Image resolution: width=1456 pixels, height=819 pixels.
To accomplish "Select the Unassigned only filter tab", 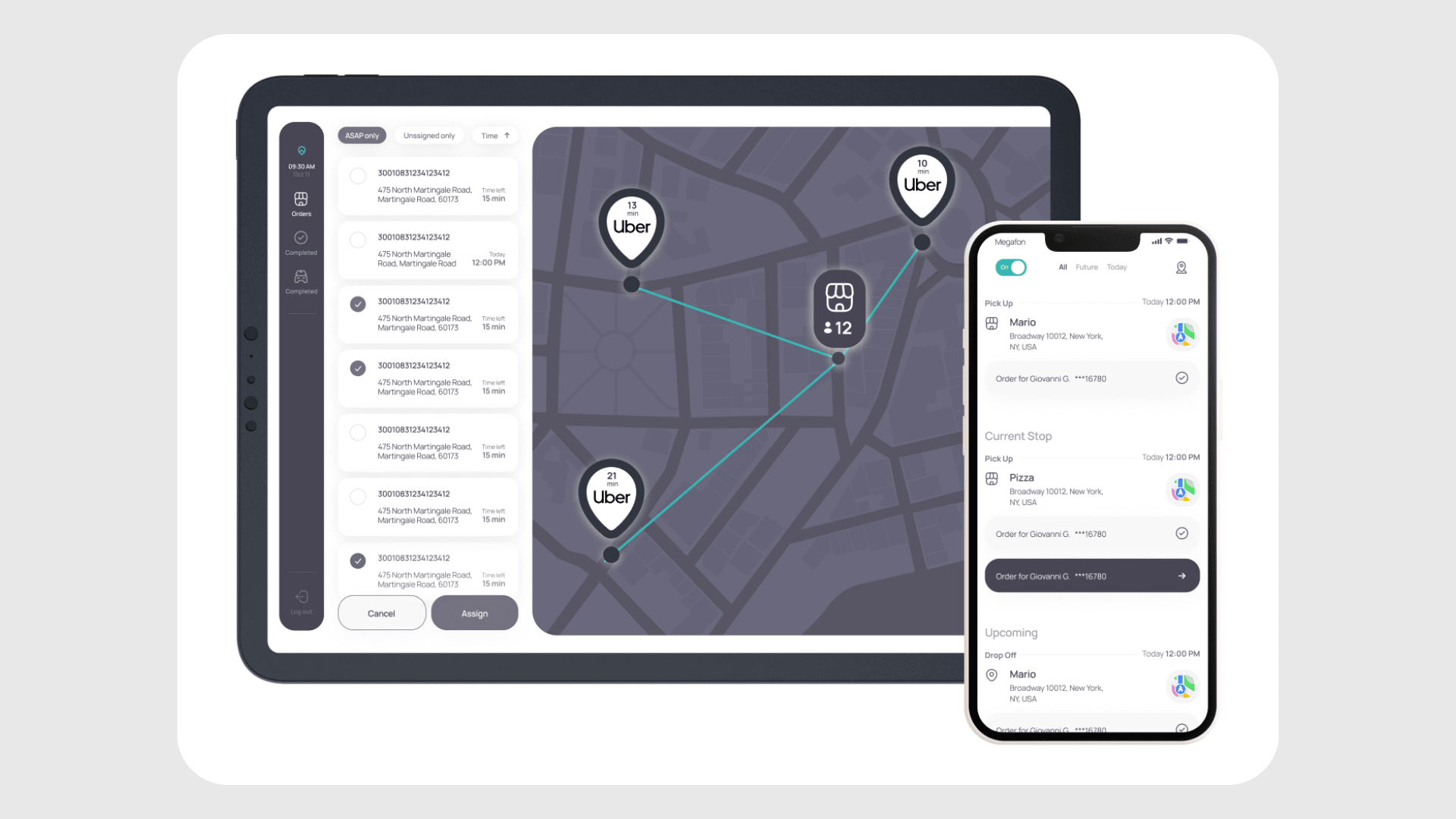I will coord(428,135).
